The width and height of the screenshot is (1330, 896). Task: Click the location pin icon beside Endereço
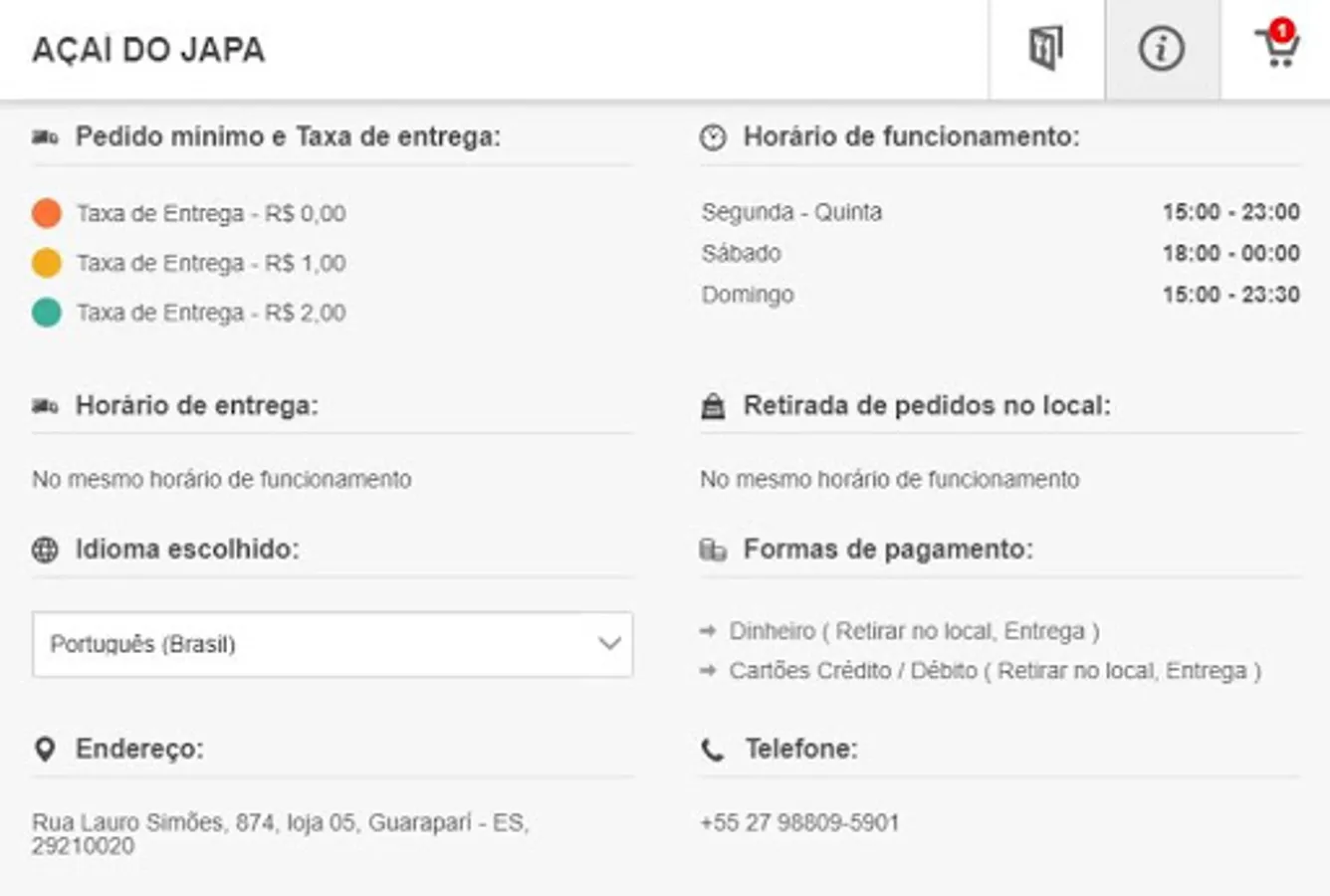[x=45, y=749]
